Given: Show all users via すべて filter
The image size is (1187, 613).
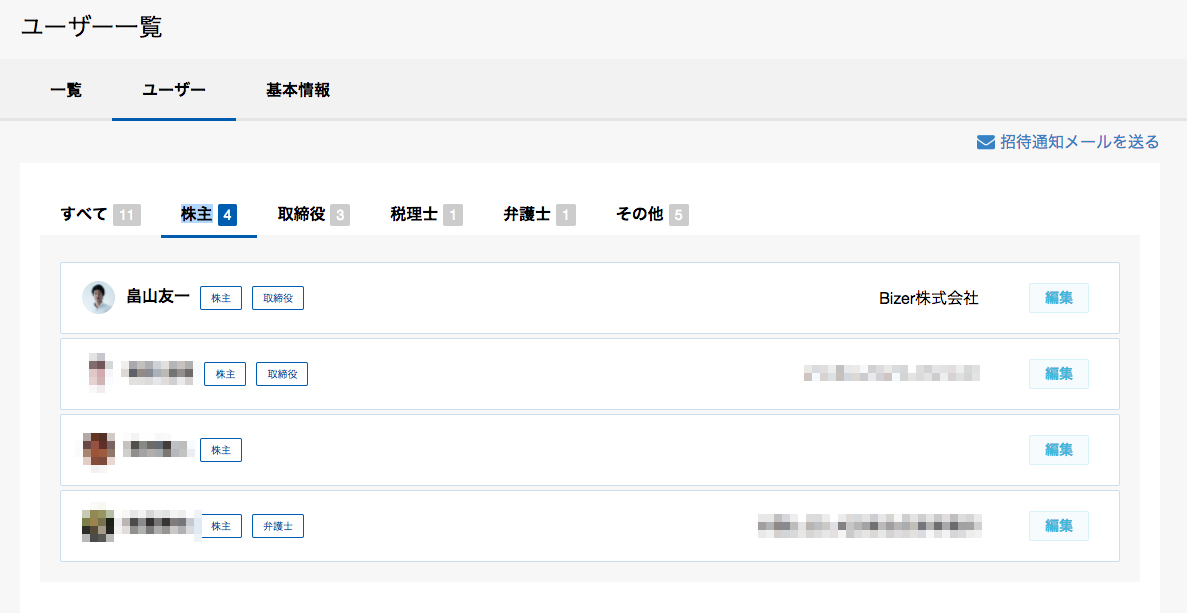Looking at the screenshot, I should click(x=101, y=214).
